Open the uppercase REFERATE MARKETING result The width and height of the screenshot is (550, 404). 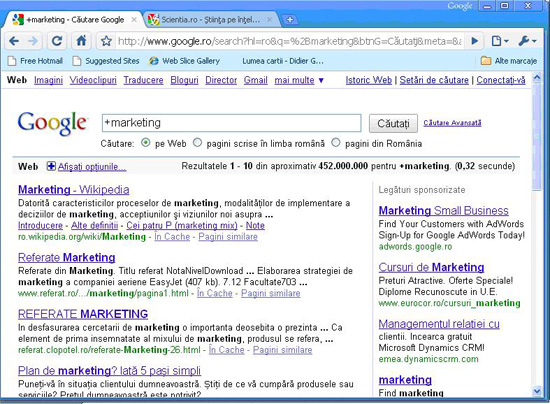click(x=83, y=314)
